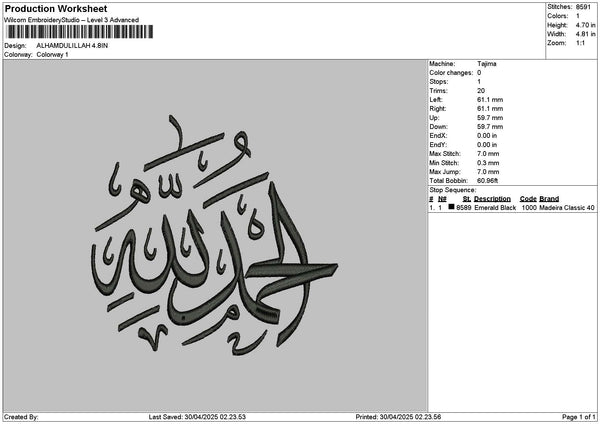Select the EndX 0.00 in value

[x=487, y=136]
